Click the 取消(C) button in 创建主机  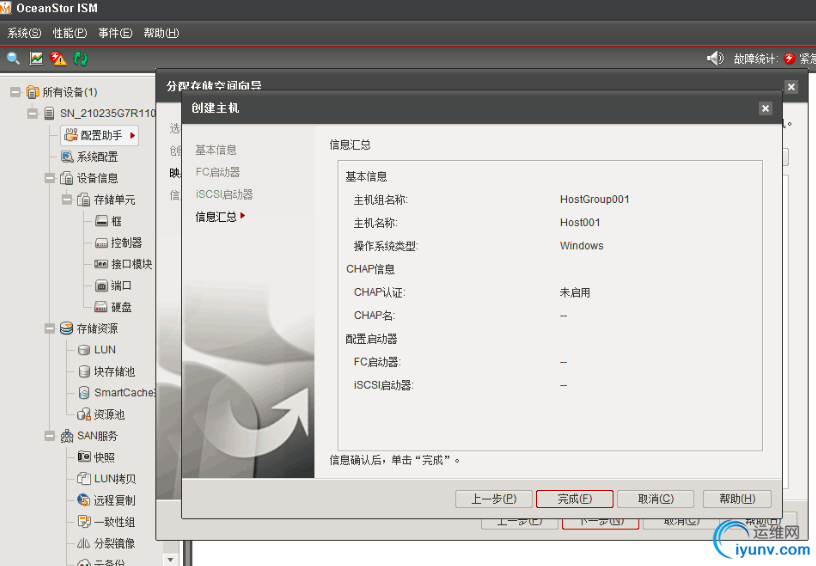[656, 499]
